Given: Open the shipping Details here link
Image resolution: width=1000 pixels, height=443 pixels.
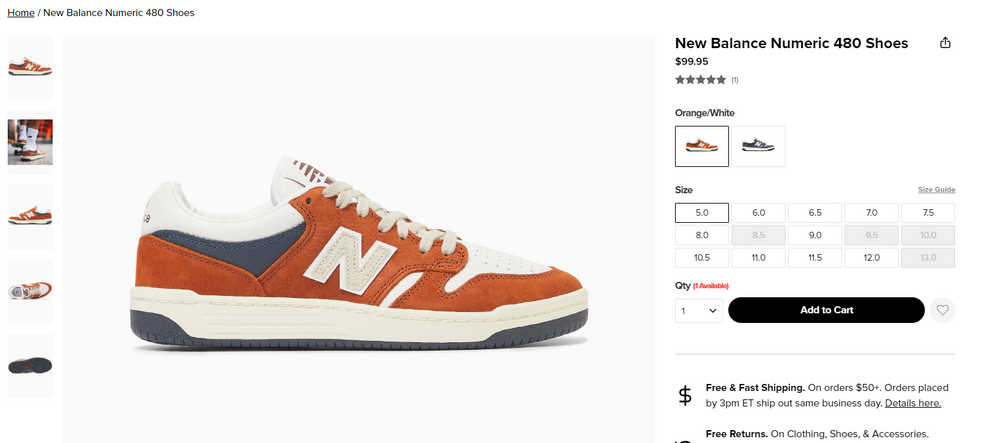Looking at the screenshot, I should click(912, 403).
